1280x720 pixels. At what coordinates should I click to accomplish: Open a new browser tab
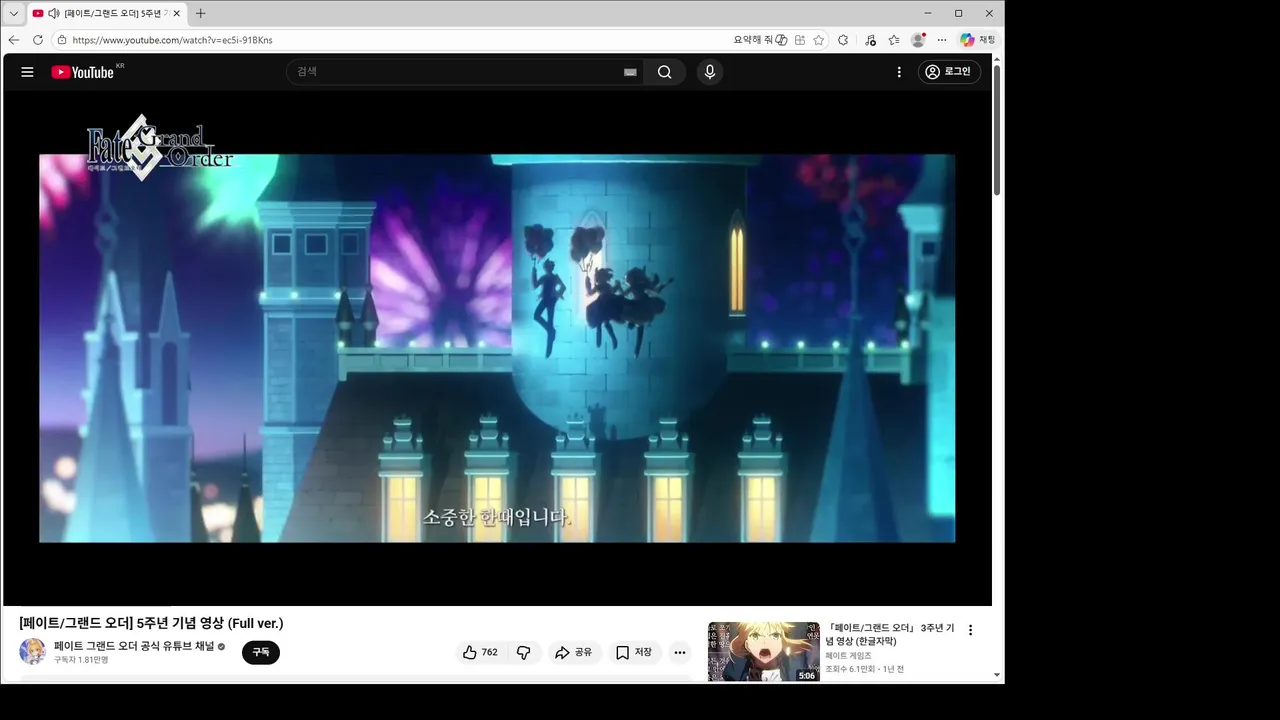tap(201, 13)
